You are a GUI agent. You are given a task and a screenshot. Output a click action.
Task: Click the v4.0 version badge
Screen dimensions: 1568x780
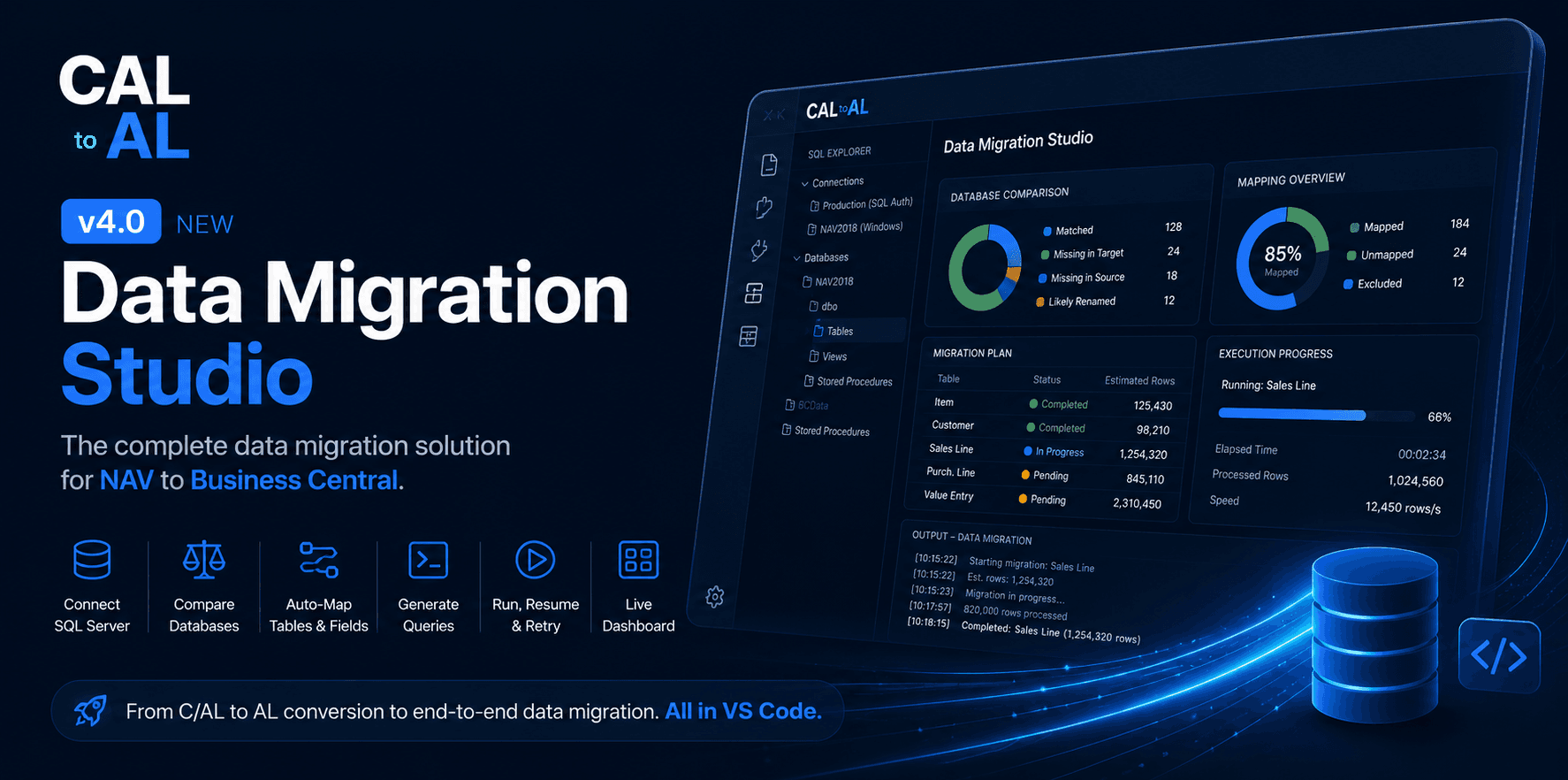[x=111, y=221]
